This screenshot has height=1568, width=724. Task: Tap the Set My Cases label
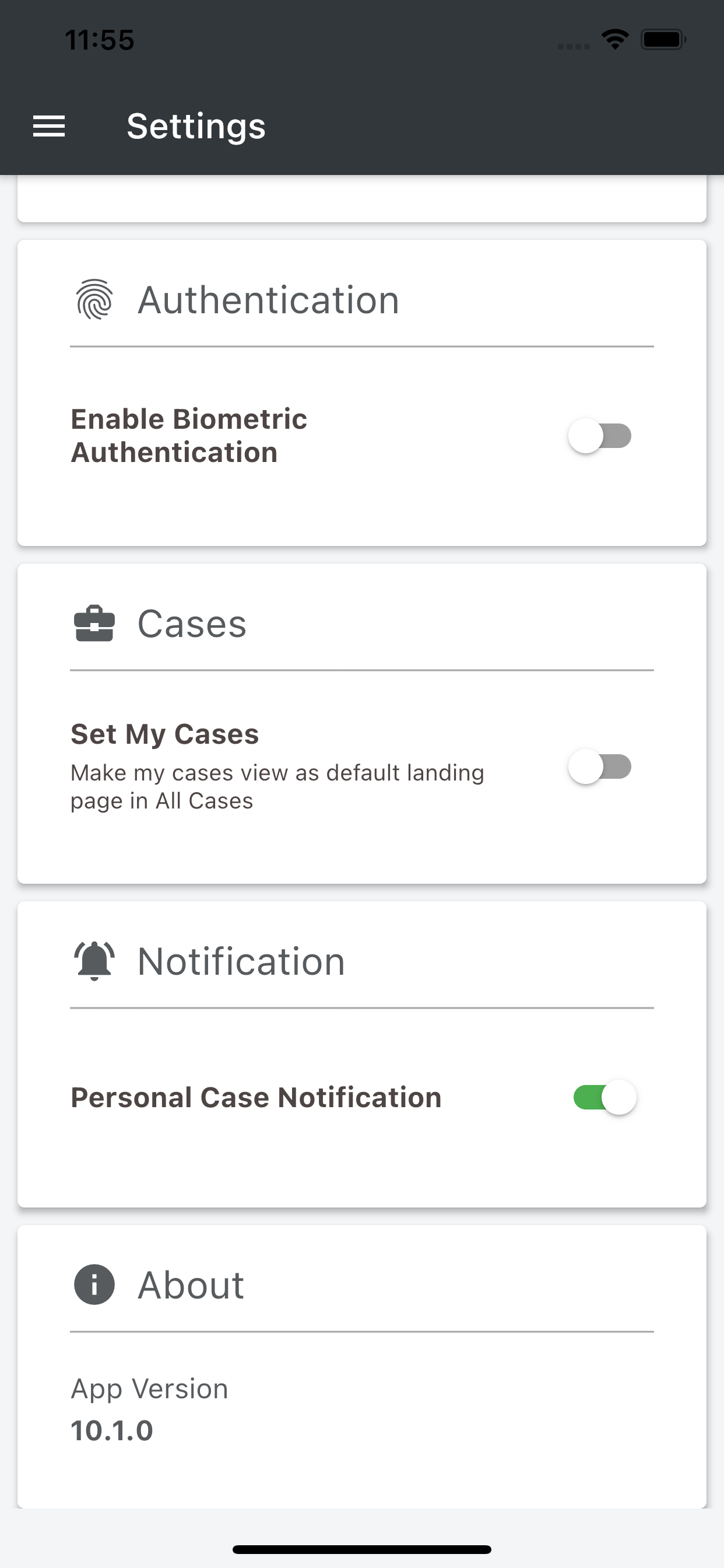pos(165,734)
